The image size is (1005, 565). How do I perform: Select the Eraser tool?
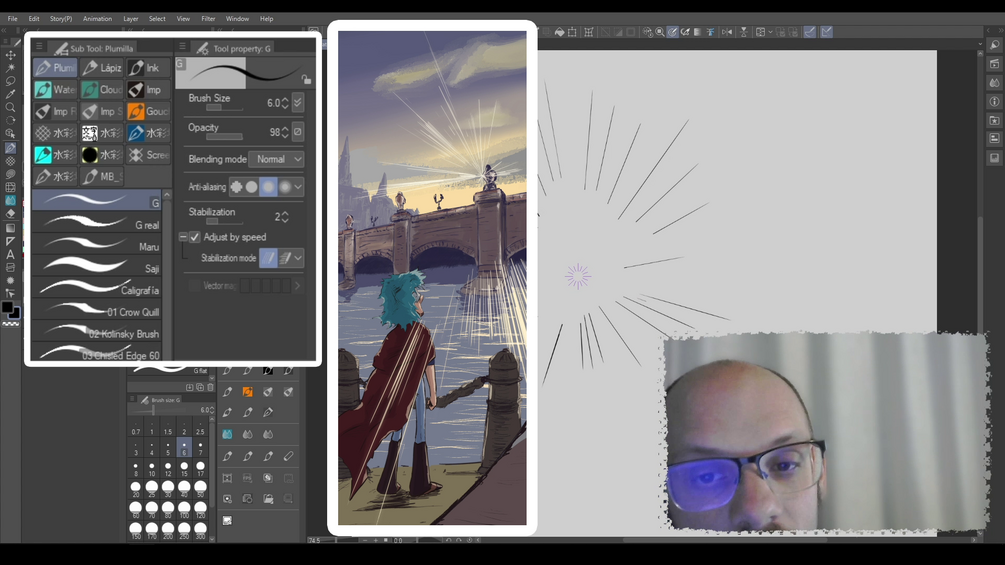(10, 214)
